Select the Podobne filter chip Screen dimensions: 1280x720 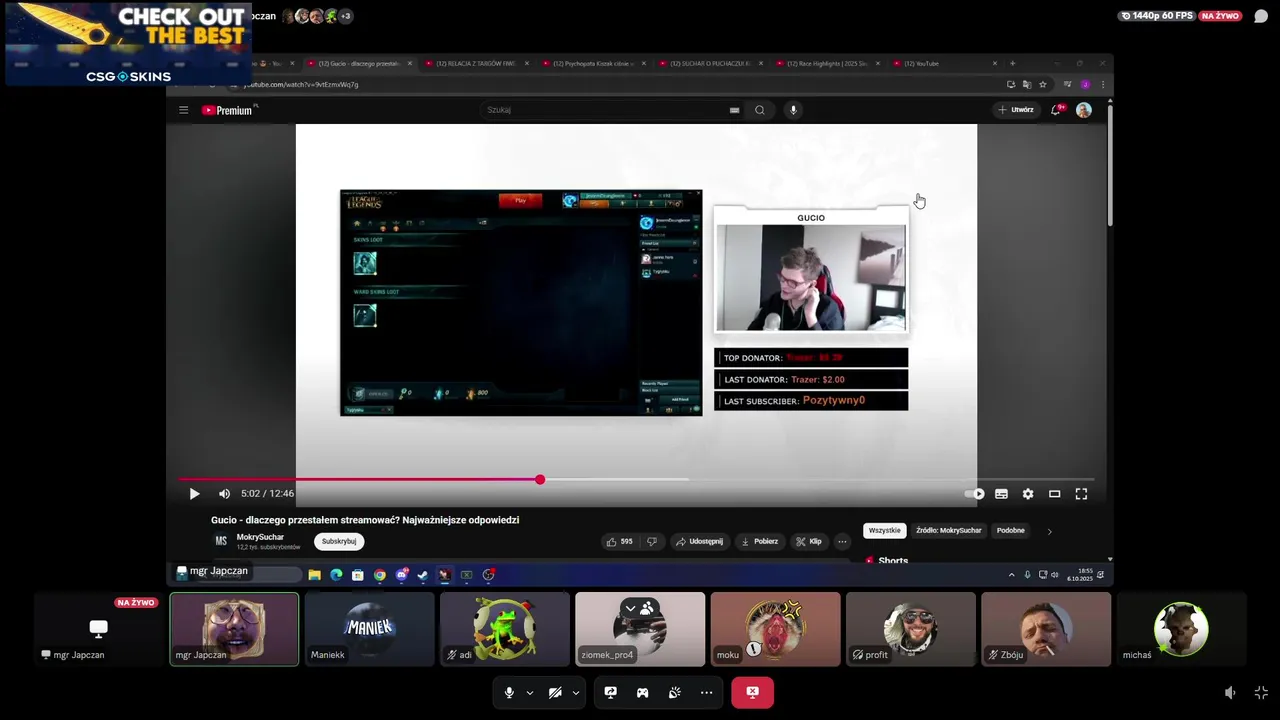(x=1010, y=530)
